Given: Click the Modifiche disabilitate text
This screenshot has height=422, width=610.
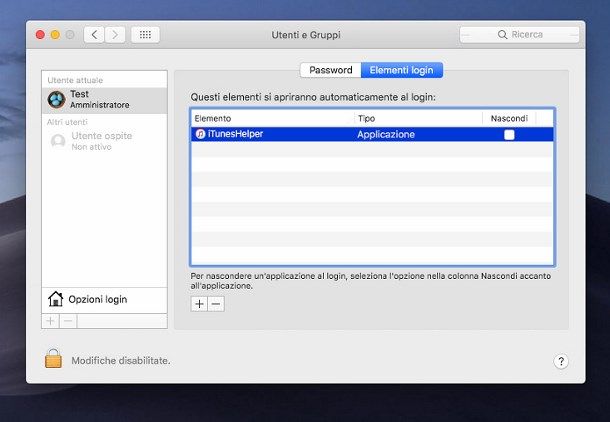Looking at the screenshot, I should (x=121, y=361).
